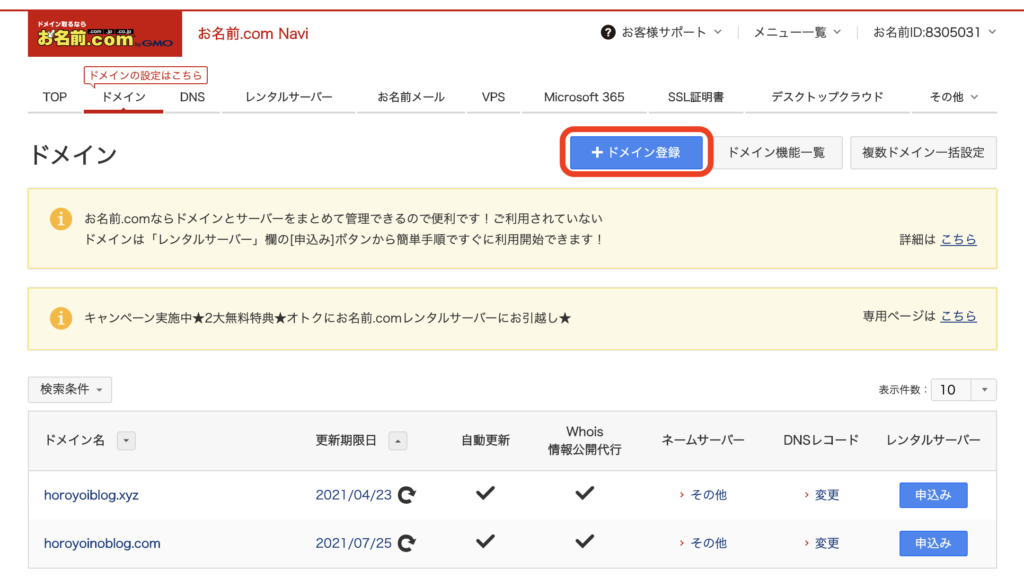
Task: Open the horoyoiblog.xyz domain link
Action: click(91, 495)
